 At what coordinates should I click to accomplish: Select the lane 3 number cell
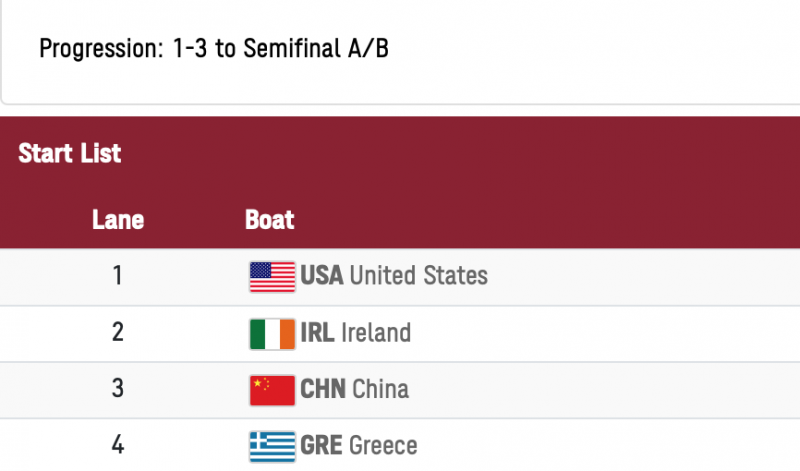(x=118, y=388)
